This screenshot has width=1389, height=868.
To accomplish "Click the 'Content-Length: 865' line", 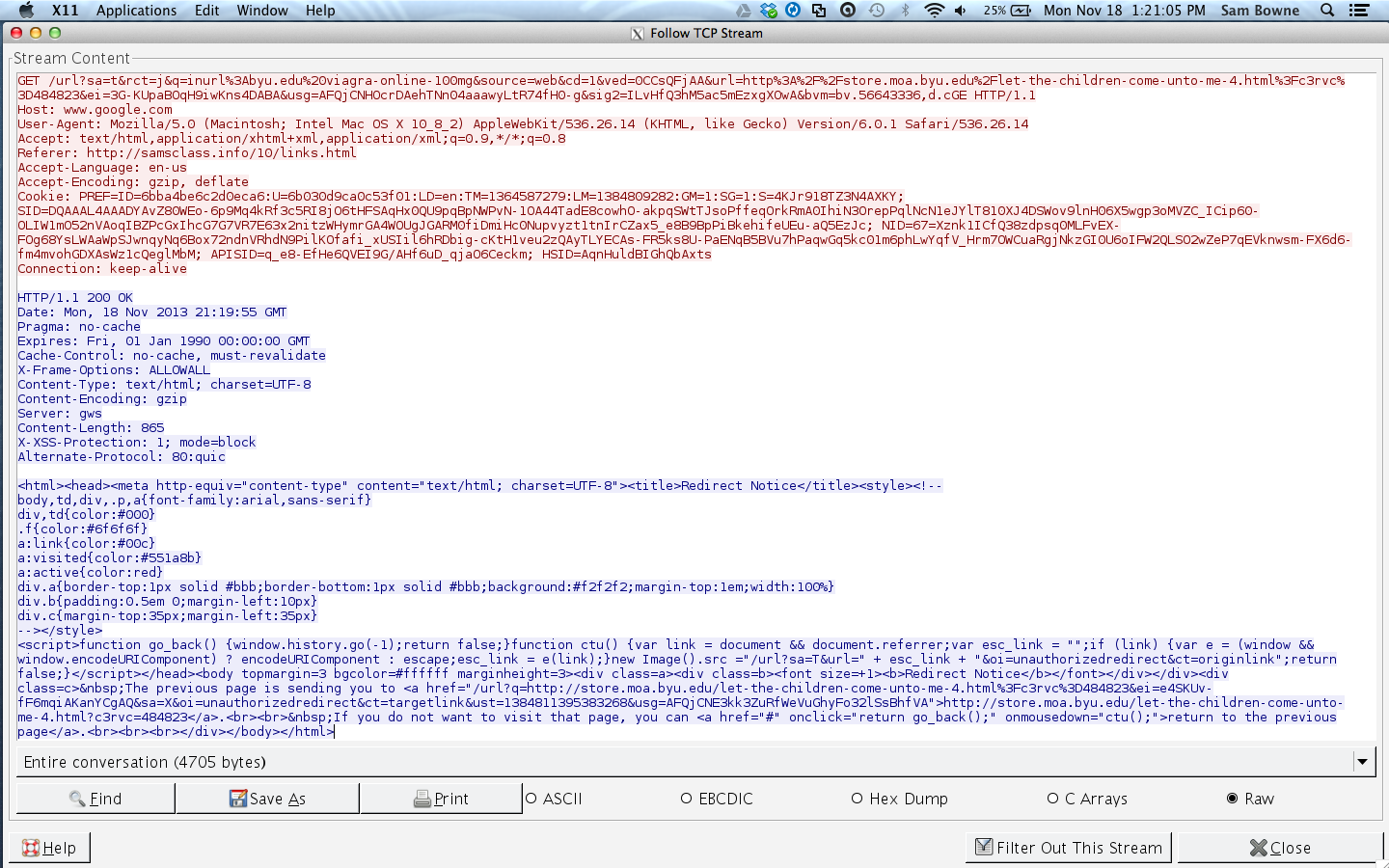I will (91, 428).
